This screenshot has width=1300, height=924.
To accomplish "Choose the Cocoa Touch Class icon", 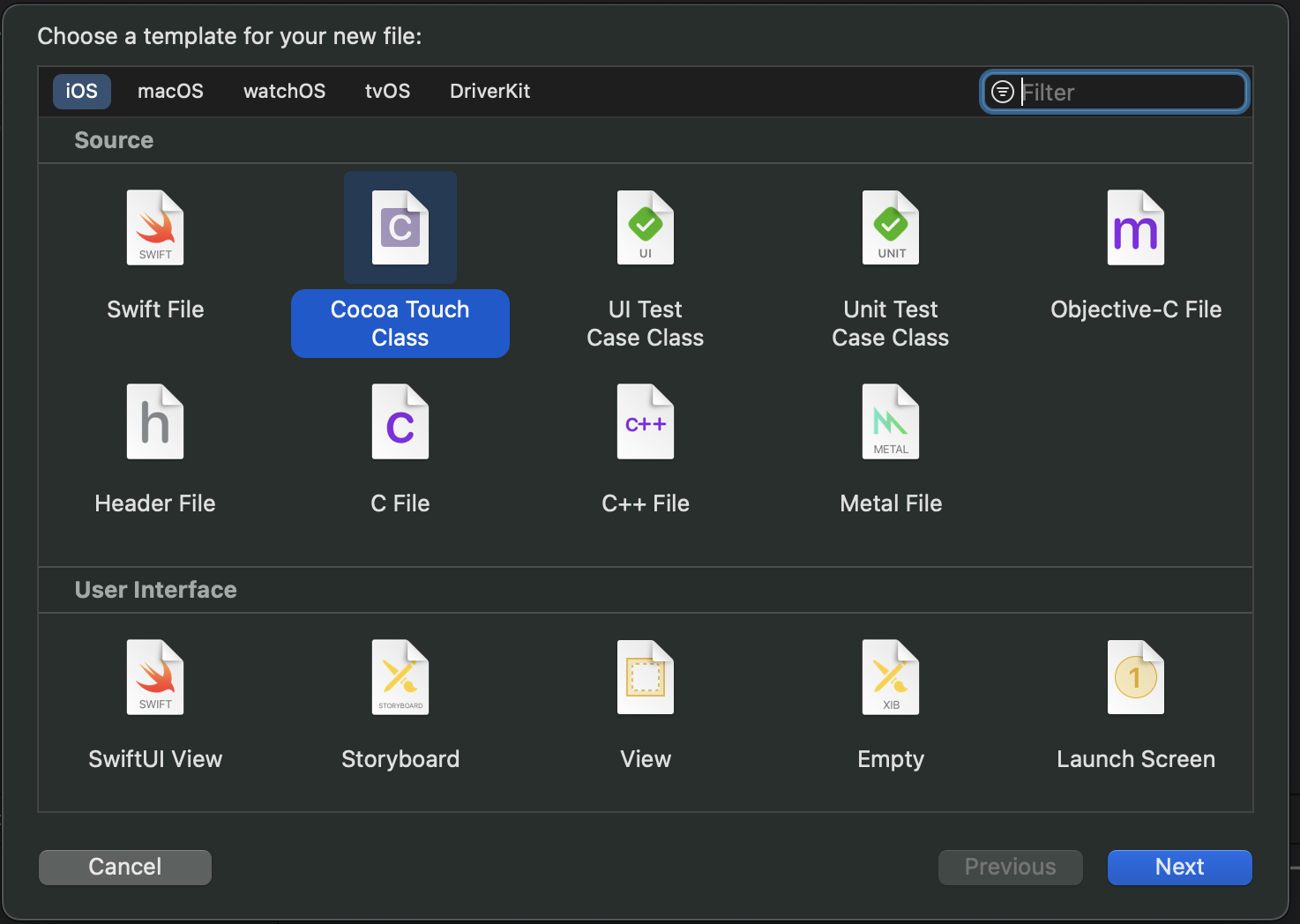I will coord(400,227).
